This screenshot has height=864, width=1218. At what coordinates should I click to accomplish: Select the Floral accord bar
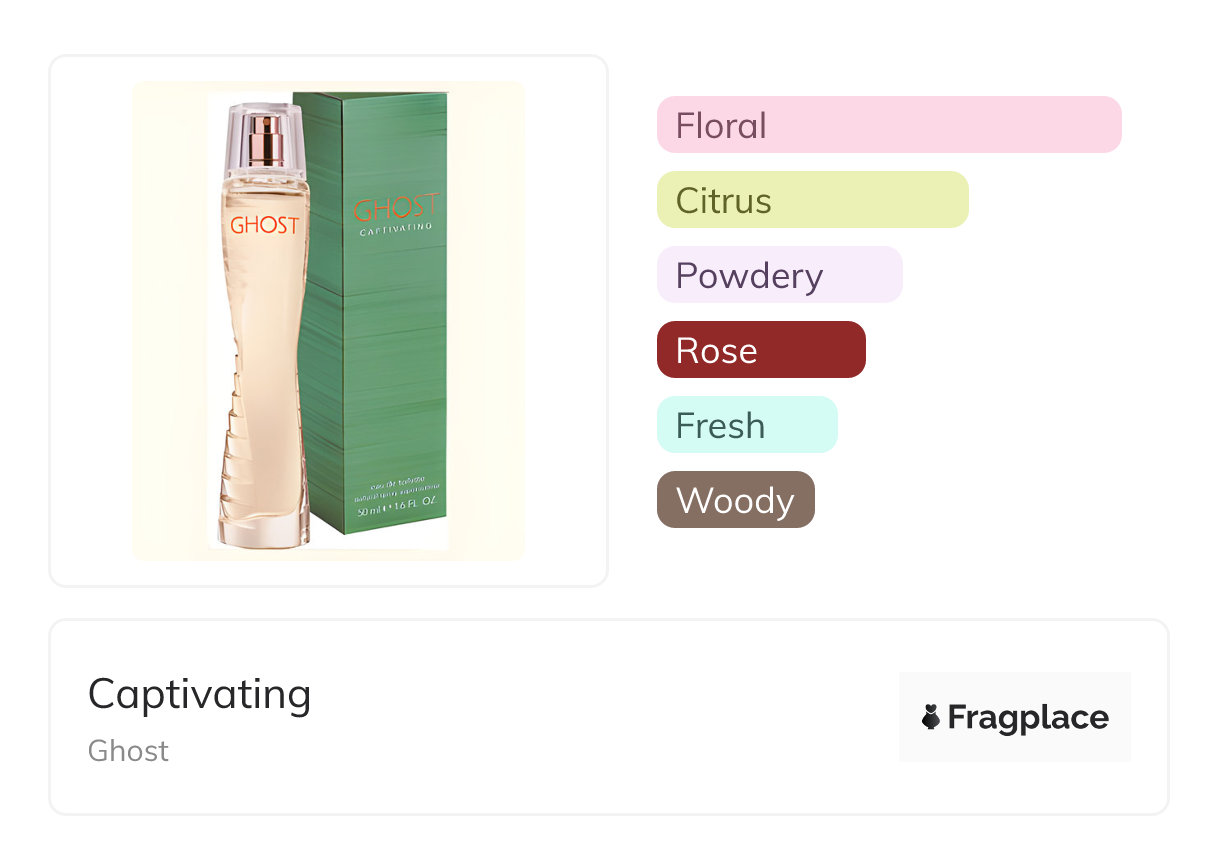point(888,125)
